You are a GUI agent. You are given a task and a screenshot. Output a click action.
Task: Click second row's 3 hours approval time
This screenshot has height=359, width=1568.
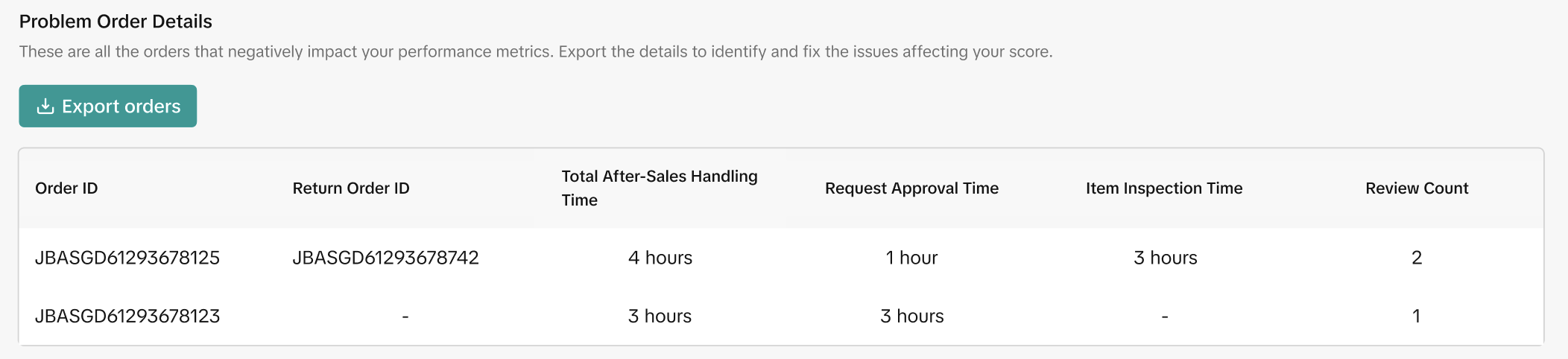click(x=911, y=316)
